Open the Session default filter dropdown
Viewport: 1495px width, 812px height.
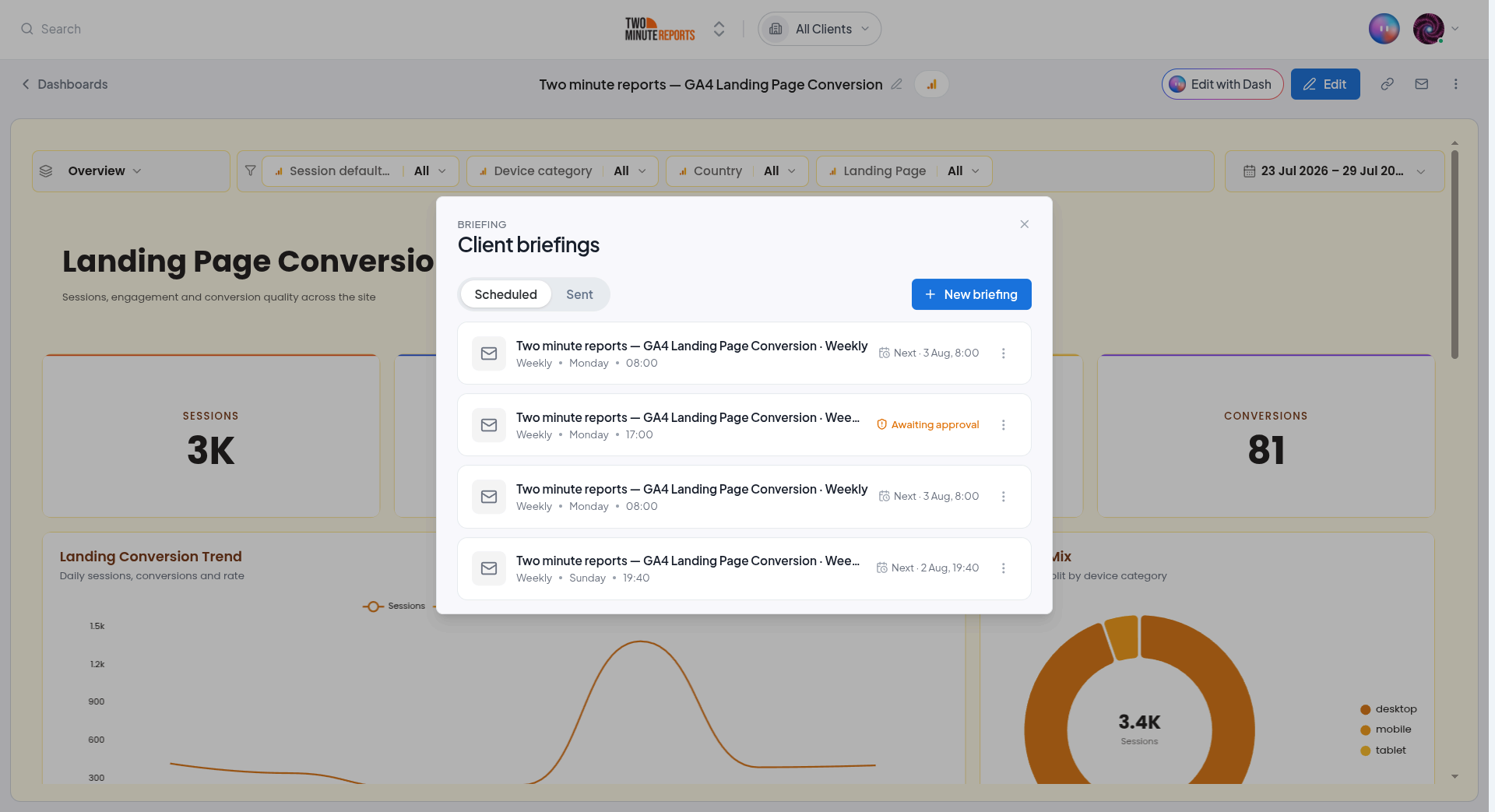pyautogui.click(x=361, y=171)
